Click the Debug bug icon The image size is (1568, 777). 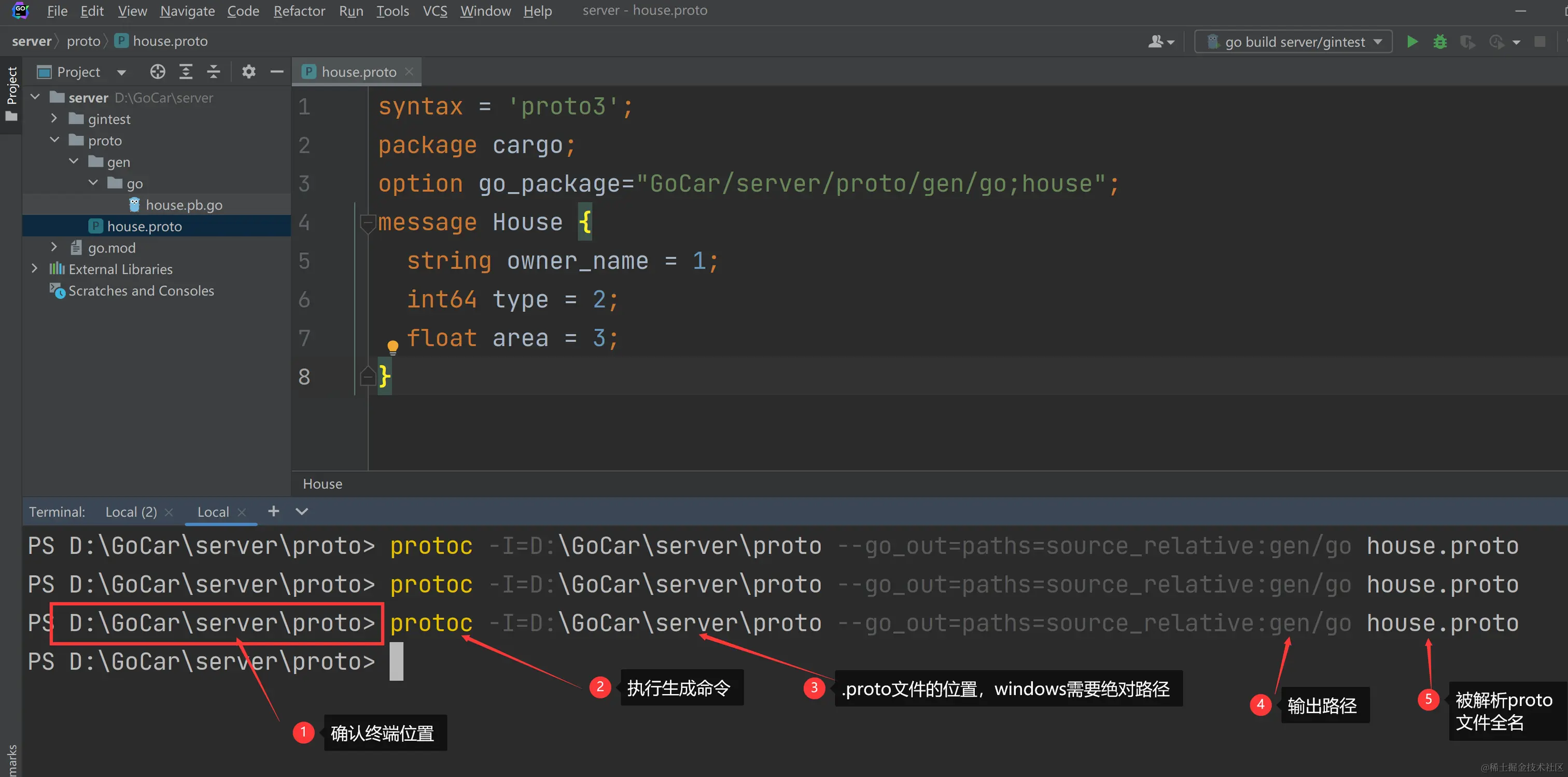coord(1439,41)
